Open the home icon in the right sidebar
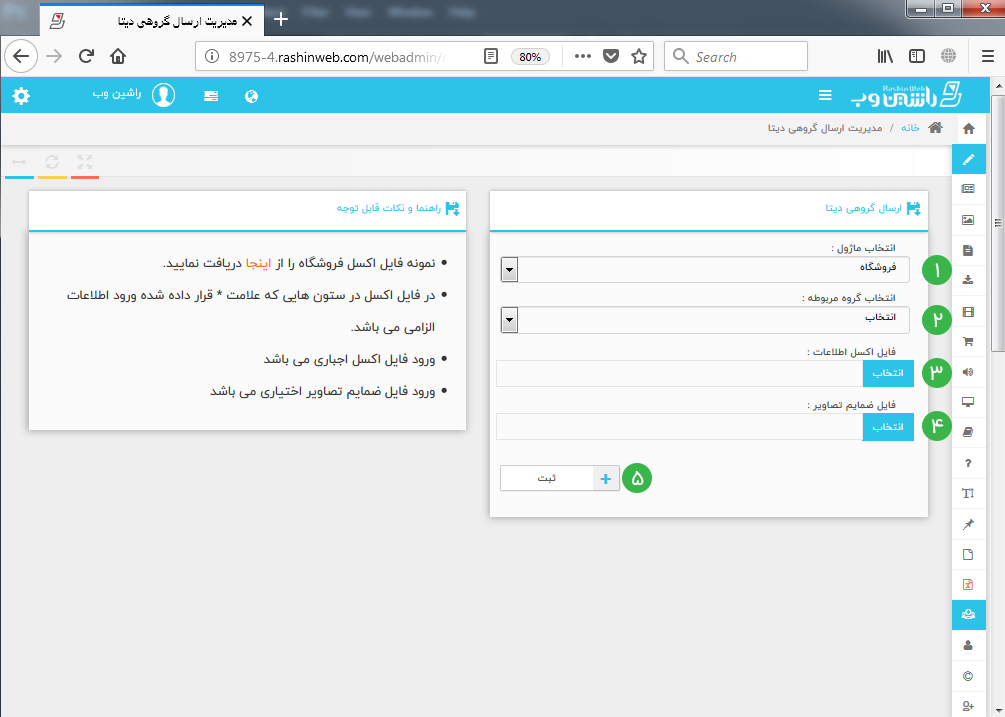Screen dimensions: 1005x717 tap(968, 129)
